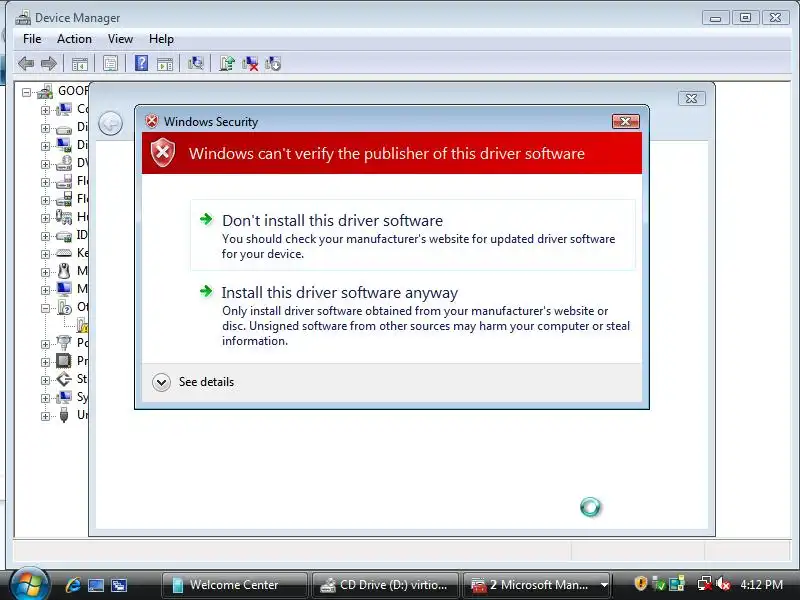Click the round back arrow in the driver wizard
The height and width of the screenshot is (600, 800).
click(x=110, y=123)
